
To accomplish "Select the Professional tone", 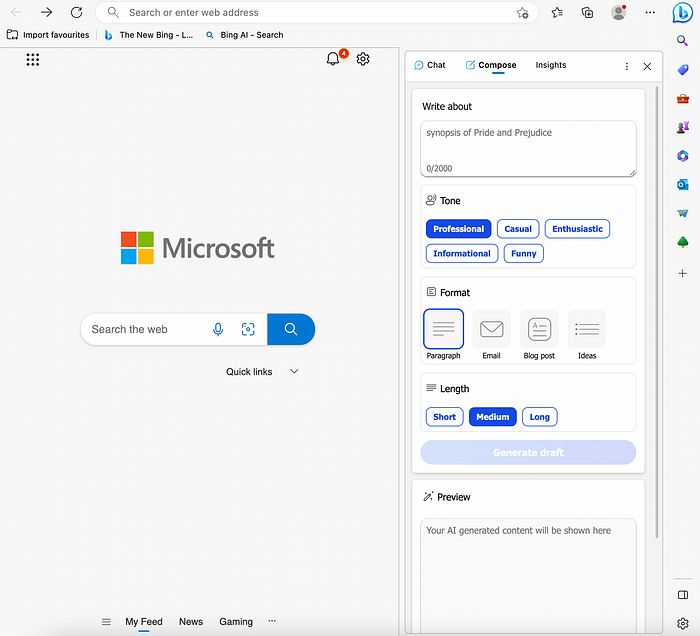I will point(458,229).
